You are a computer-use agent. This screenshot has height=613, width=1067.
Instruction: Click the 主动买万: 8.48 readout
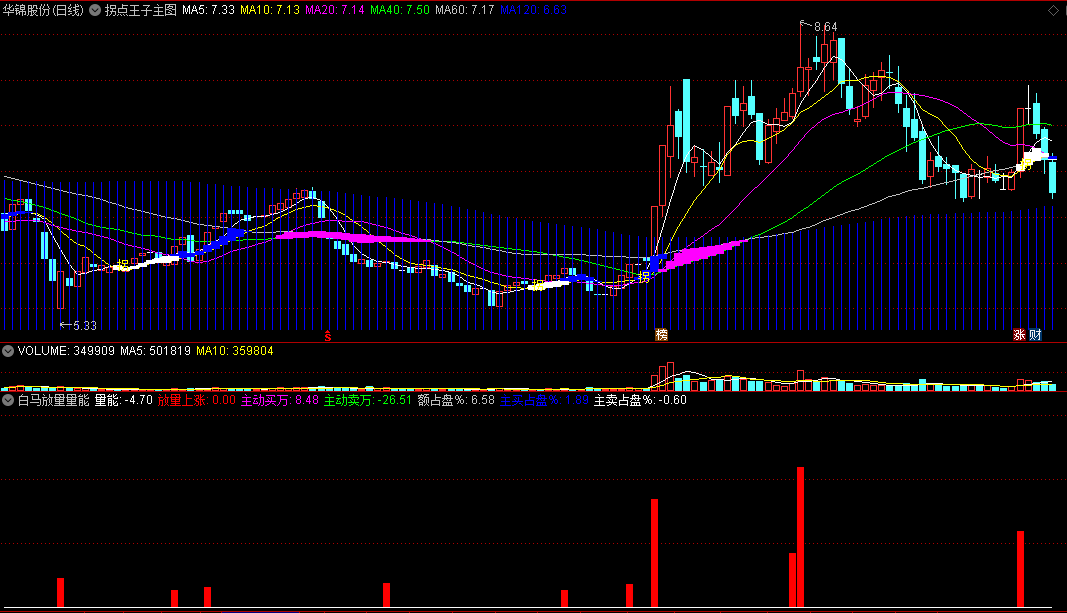pyautogui.click(x=280, y=400)
